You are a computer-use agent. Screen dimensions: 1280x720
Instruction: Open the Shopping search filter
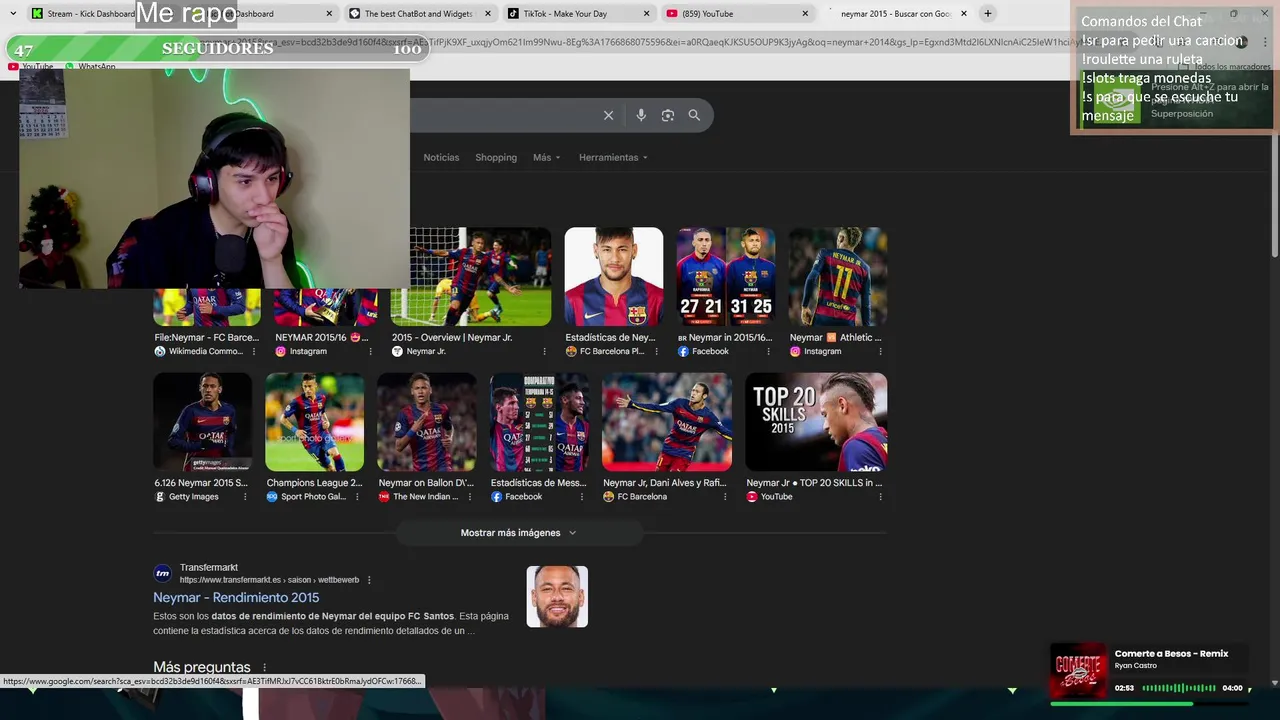click(496, 158)
